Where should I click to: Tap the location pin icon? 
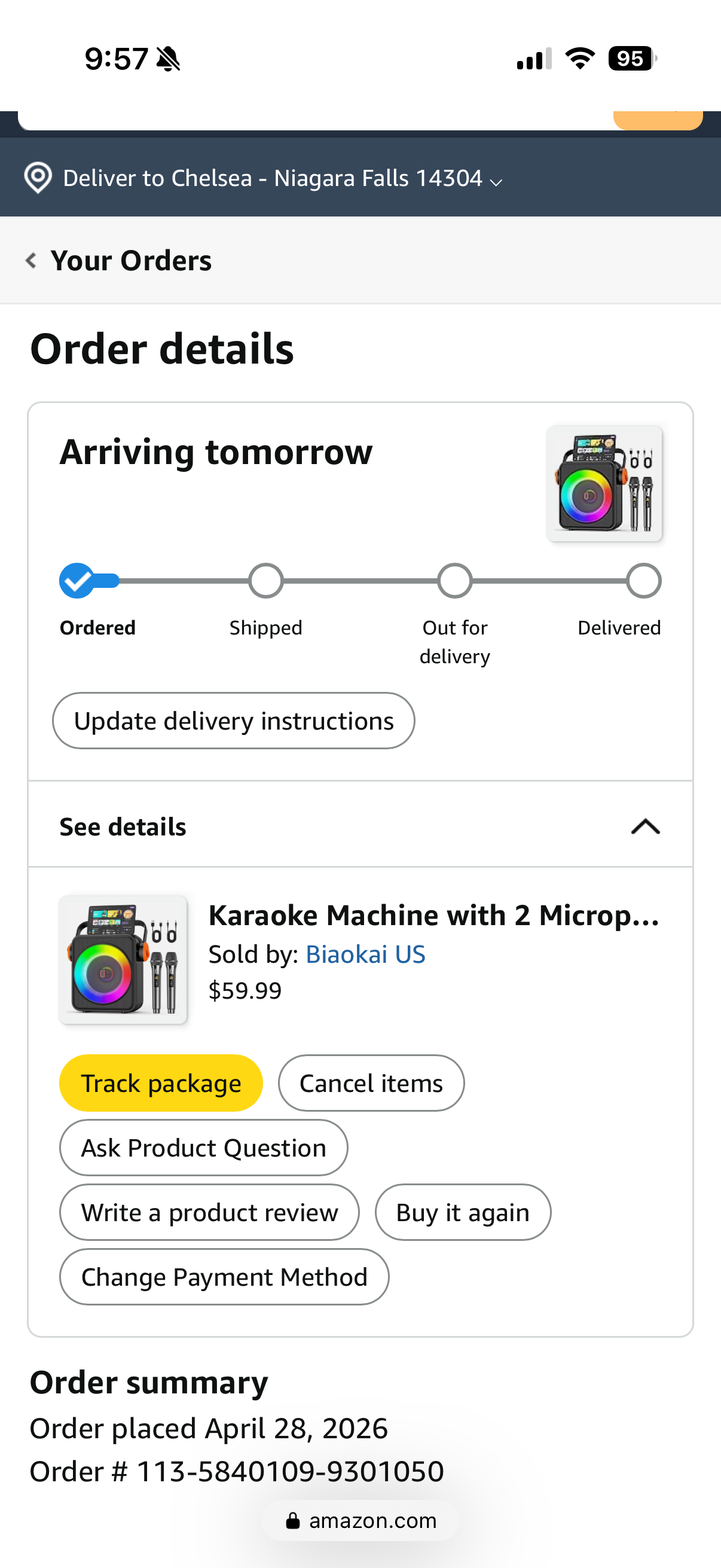[x=38, y=178]
